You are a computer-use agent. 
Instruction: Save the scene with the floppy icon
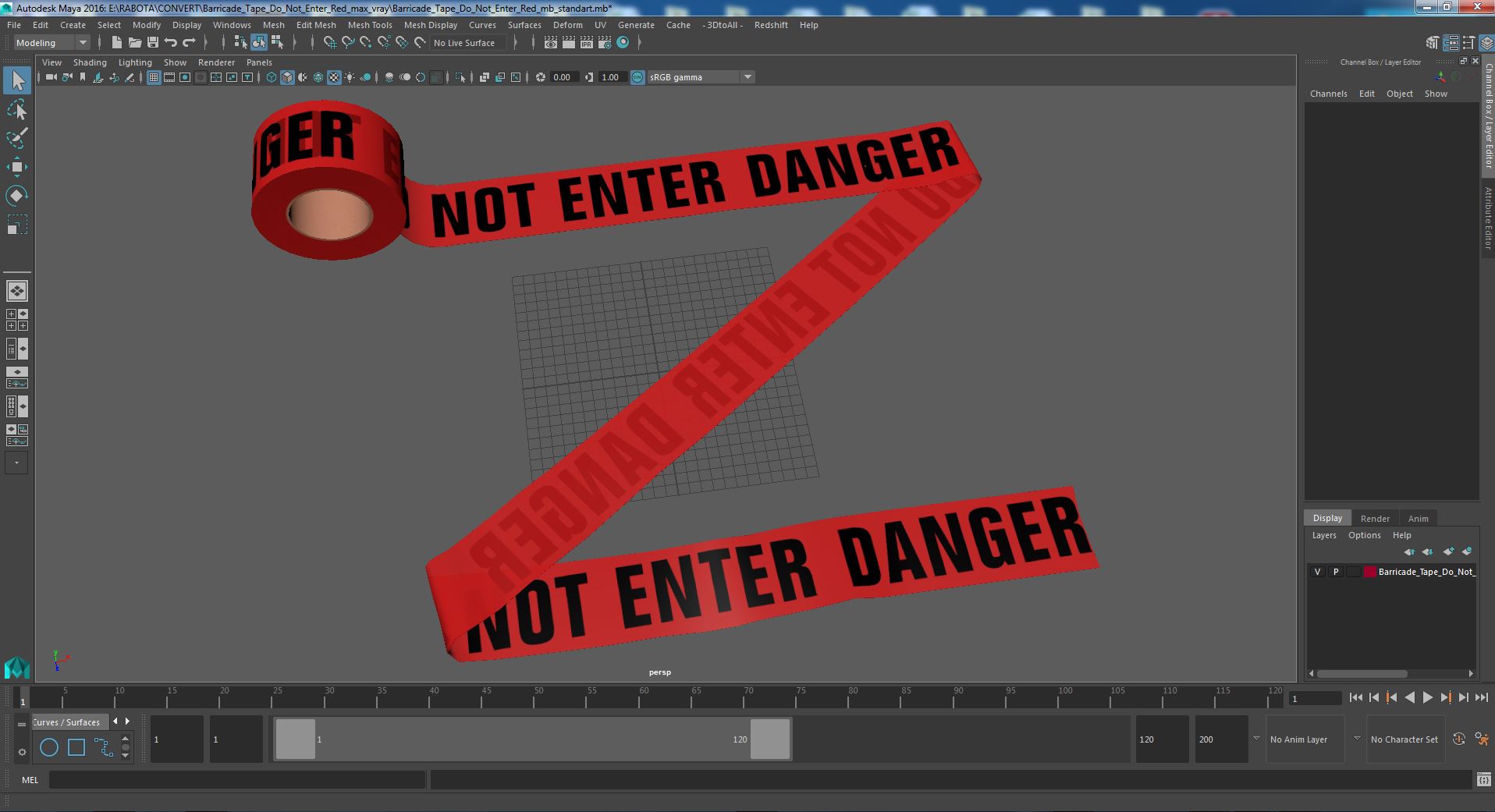[x=153, y=43]
